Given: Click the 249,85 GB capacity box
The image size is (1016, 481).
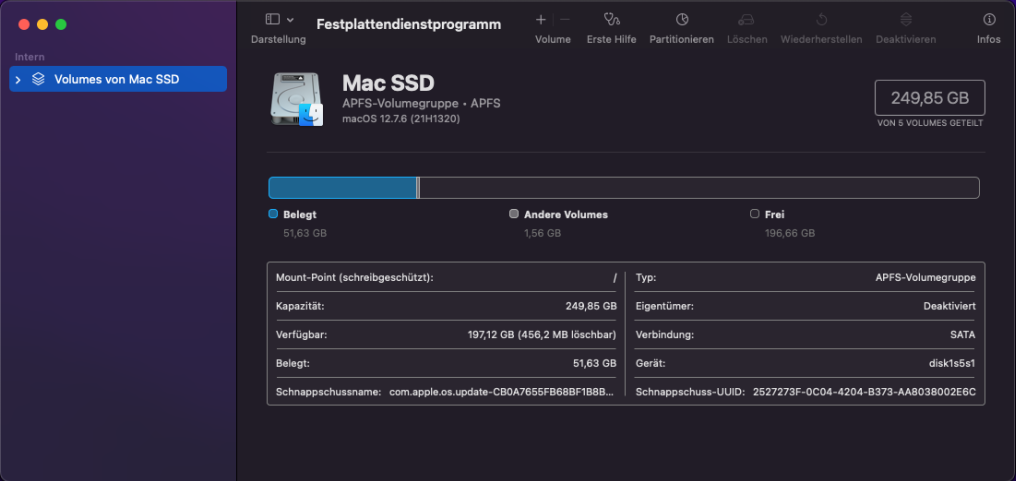Looking at the screenshot, I should tap(930, 98).
